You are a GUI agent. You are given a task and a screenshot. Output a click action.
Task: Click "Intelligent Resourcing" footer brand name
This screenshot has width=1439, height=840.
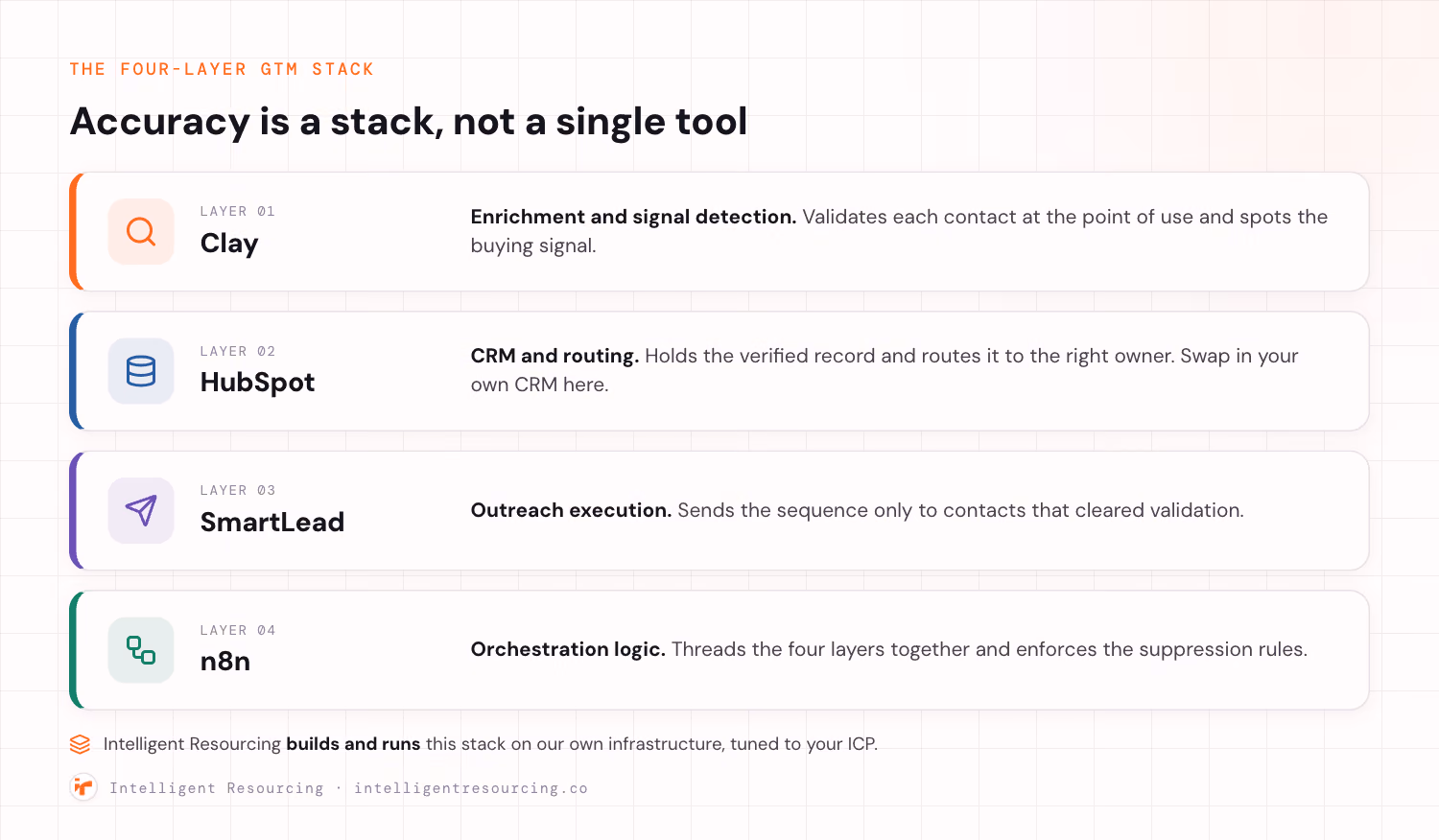217,788
